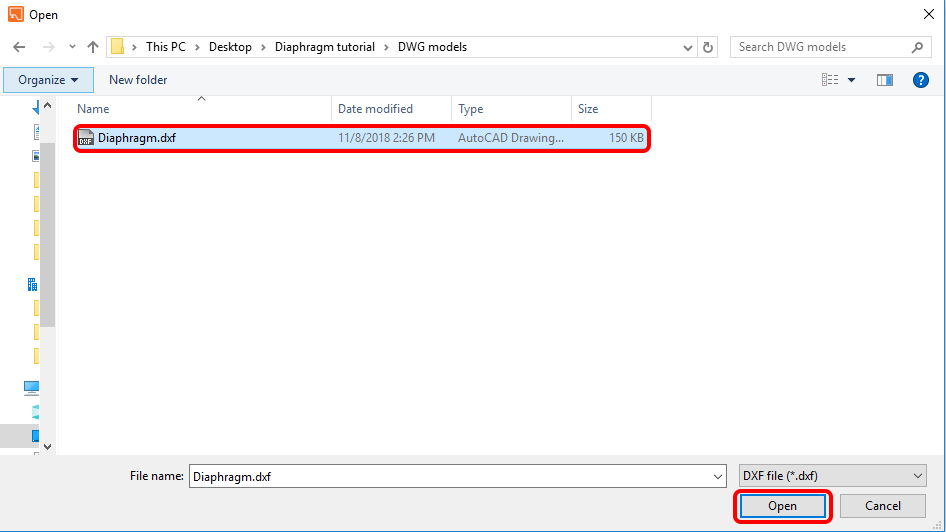The image size is (946, 532).
Task: Sort files by Size column
Action: (611, 109)
